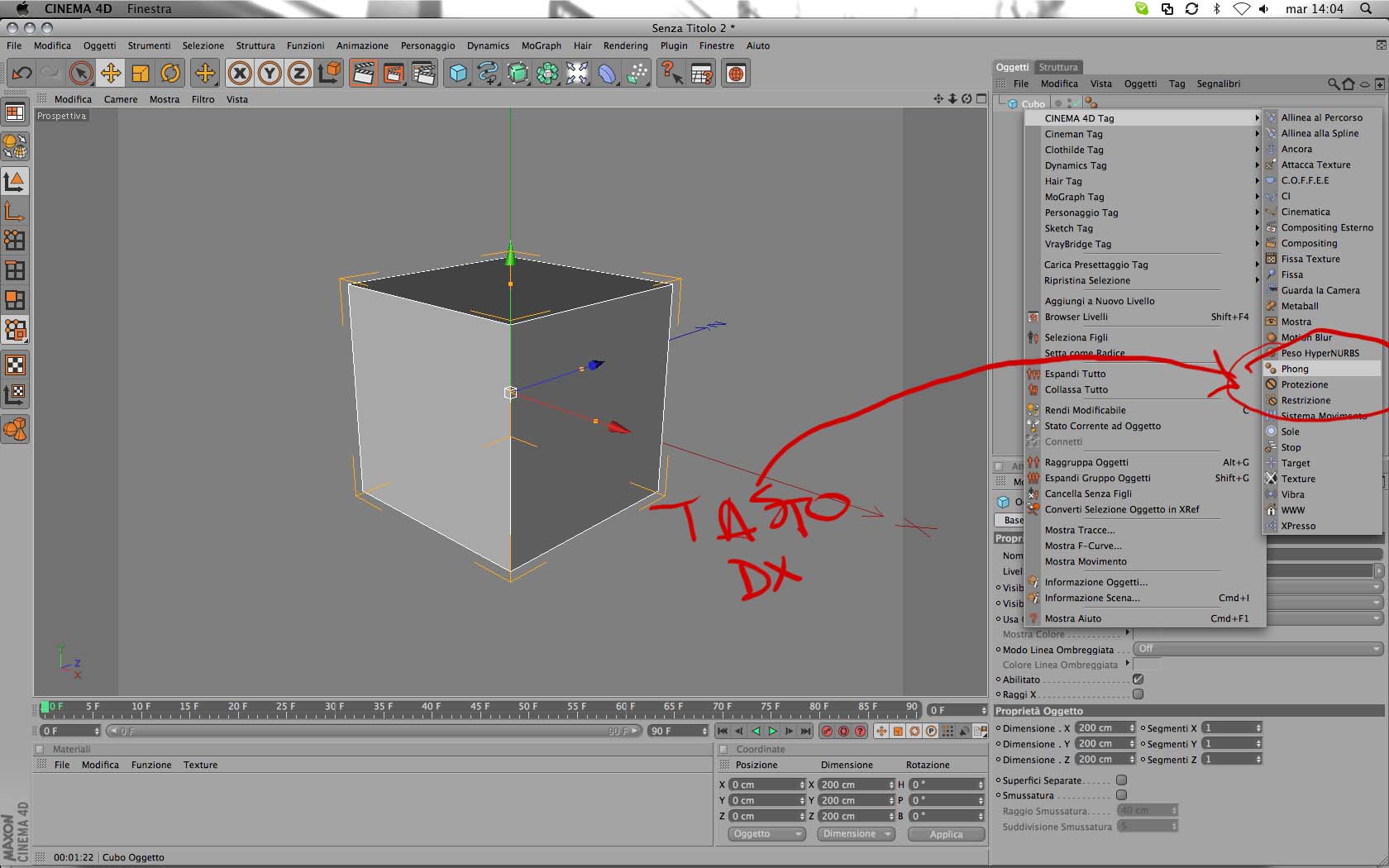Viewport: 1389px width, 868px height.
Task: Click the volume speaker icon in the menu bar
Action: point(1264,9)
